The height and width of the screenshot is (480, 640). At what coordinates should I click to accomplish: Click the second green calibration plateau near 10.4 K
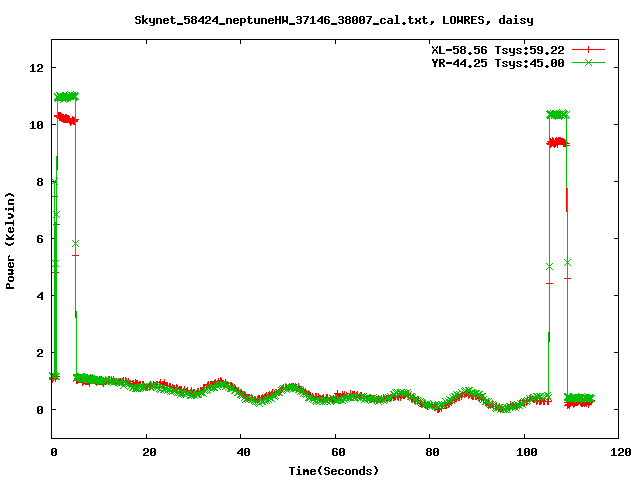click(558, 115)
